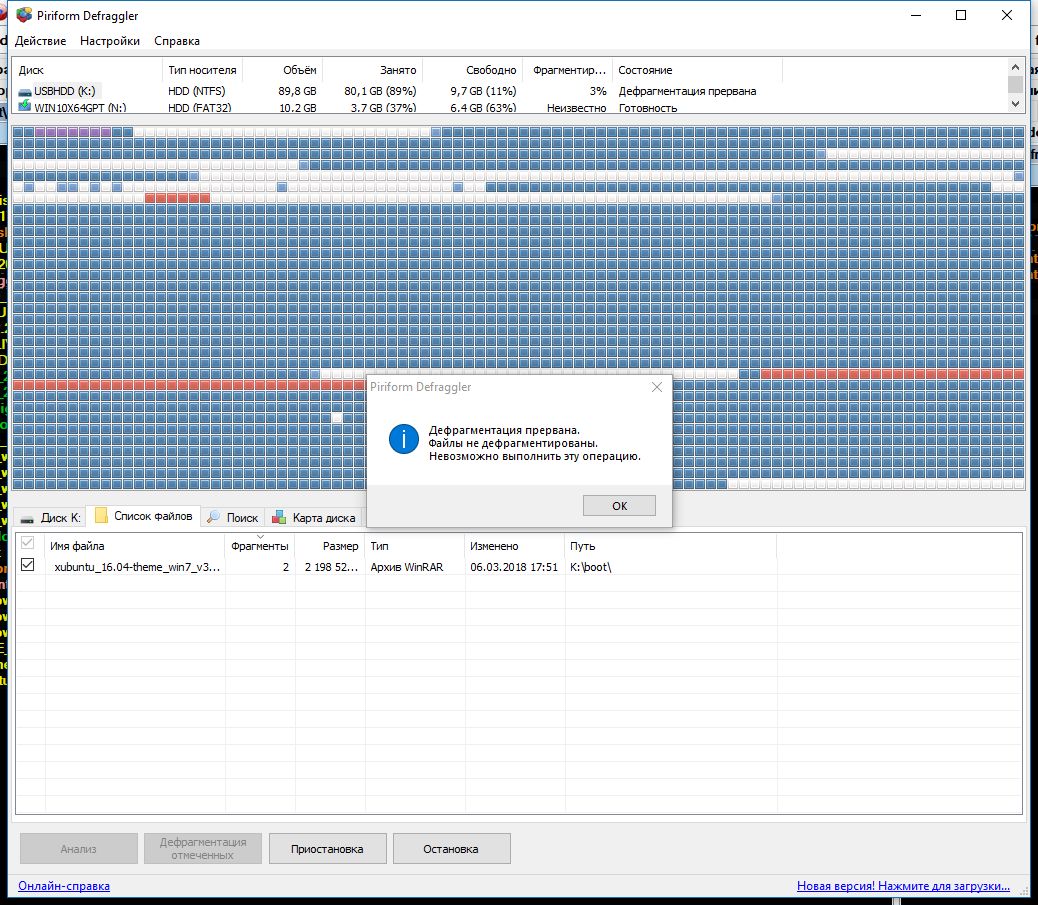Click the K:\boot\ path cell
Image resolution: width=1038 pixels, height=905 pixels.
590,567
